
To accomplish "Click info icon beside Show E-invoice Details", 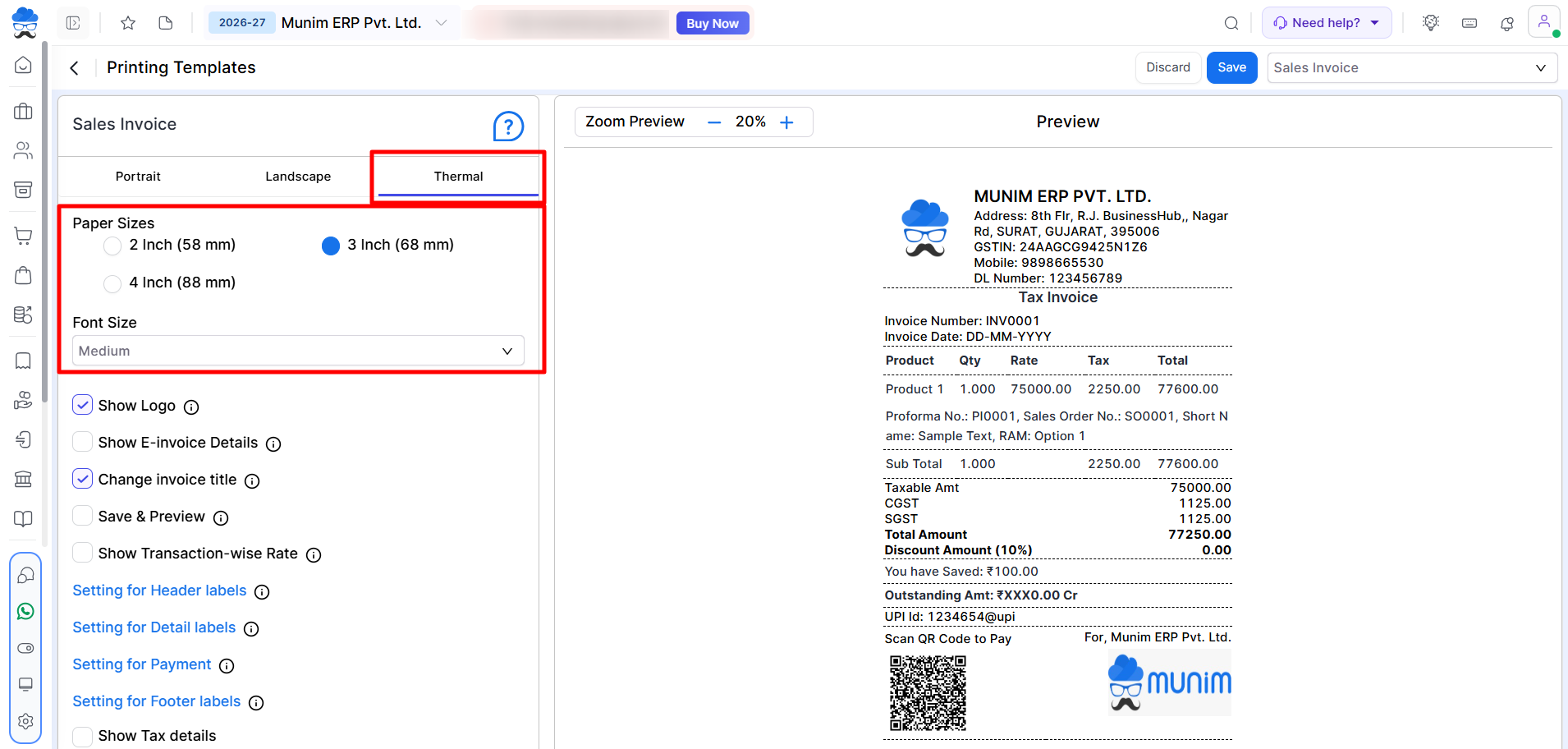I will click(x=273, y=444).
